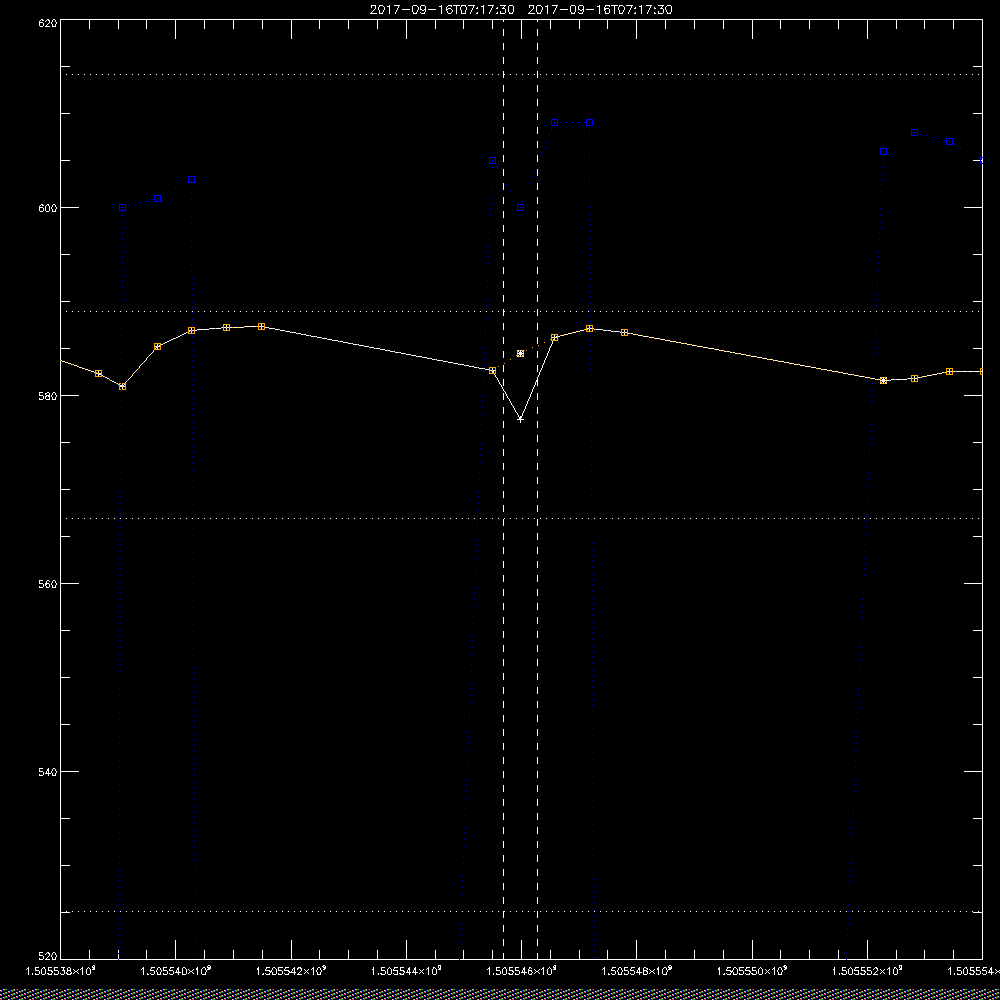Click the y-axis label 600

(48, 208)
